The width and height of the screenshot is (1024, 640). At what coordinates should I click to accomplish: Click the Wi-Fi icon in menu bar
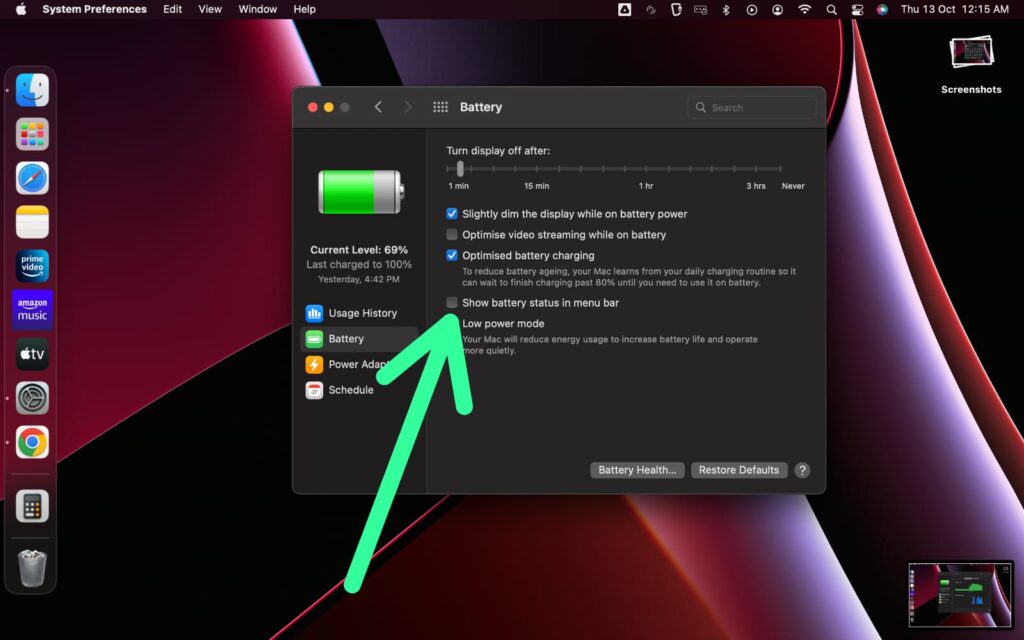804,9
